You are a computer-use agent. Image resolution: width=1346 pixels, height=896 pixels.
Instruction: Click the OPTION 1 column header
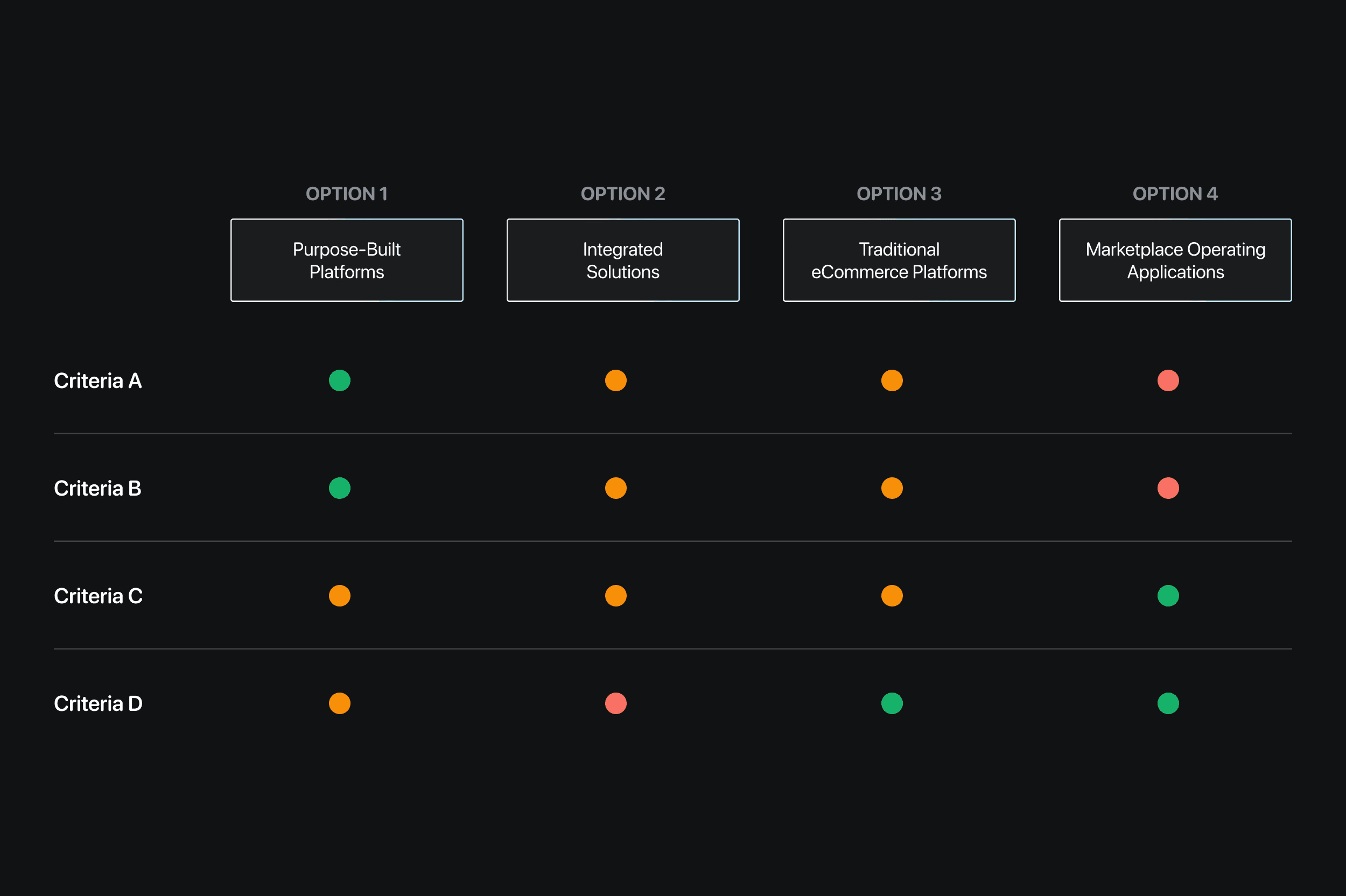tap(346, 194)
